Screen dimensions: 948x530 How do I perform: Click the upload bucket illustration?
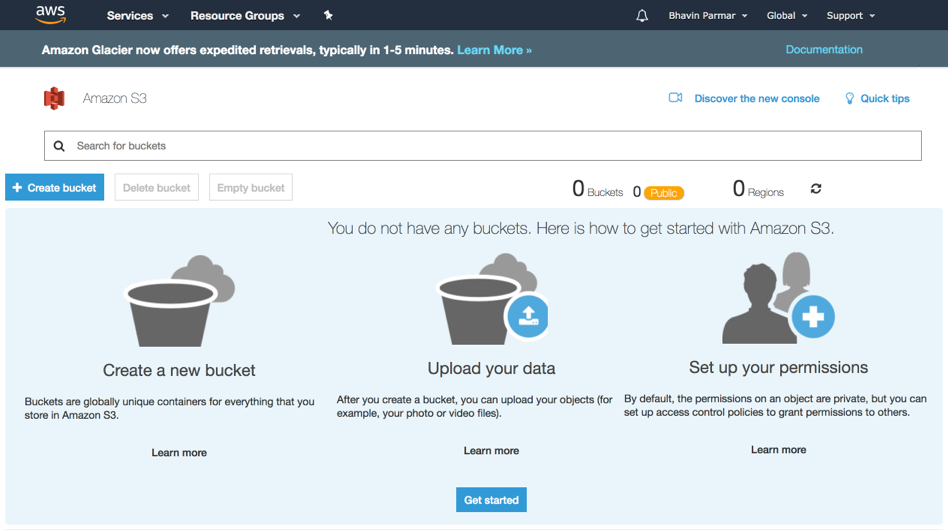492,300
